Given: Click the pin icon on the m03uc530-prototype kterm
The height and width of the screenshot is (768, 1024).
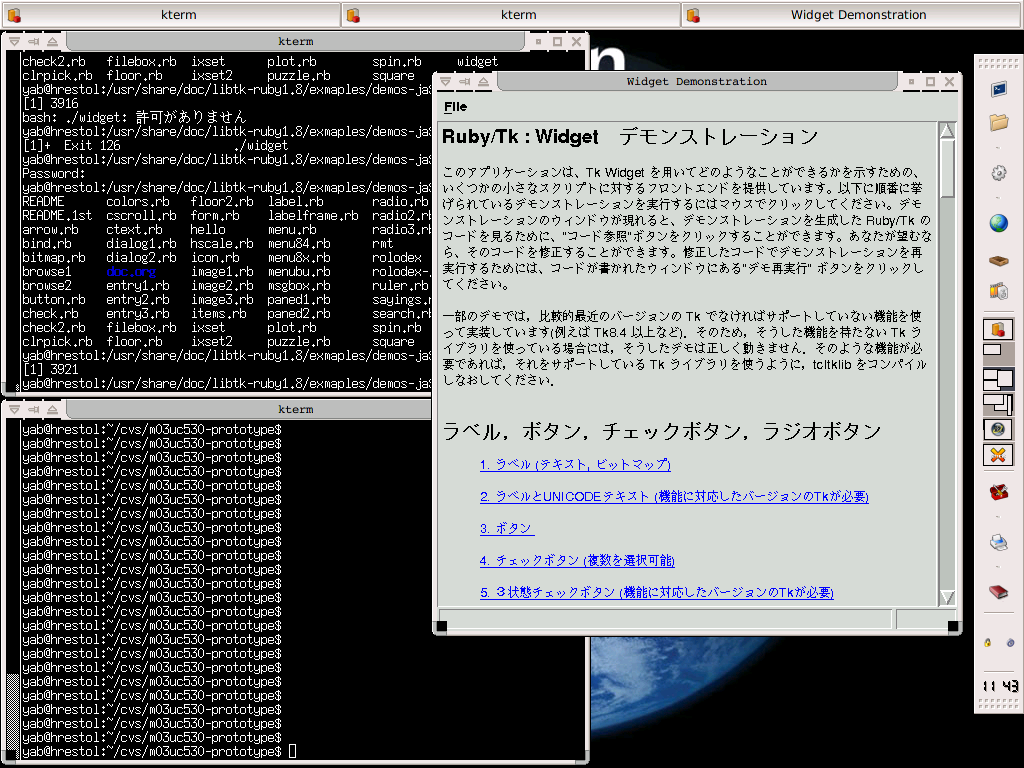Looking at the screenshot, I should (x=33, y=409).
